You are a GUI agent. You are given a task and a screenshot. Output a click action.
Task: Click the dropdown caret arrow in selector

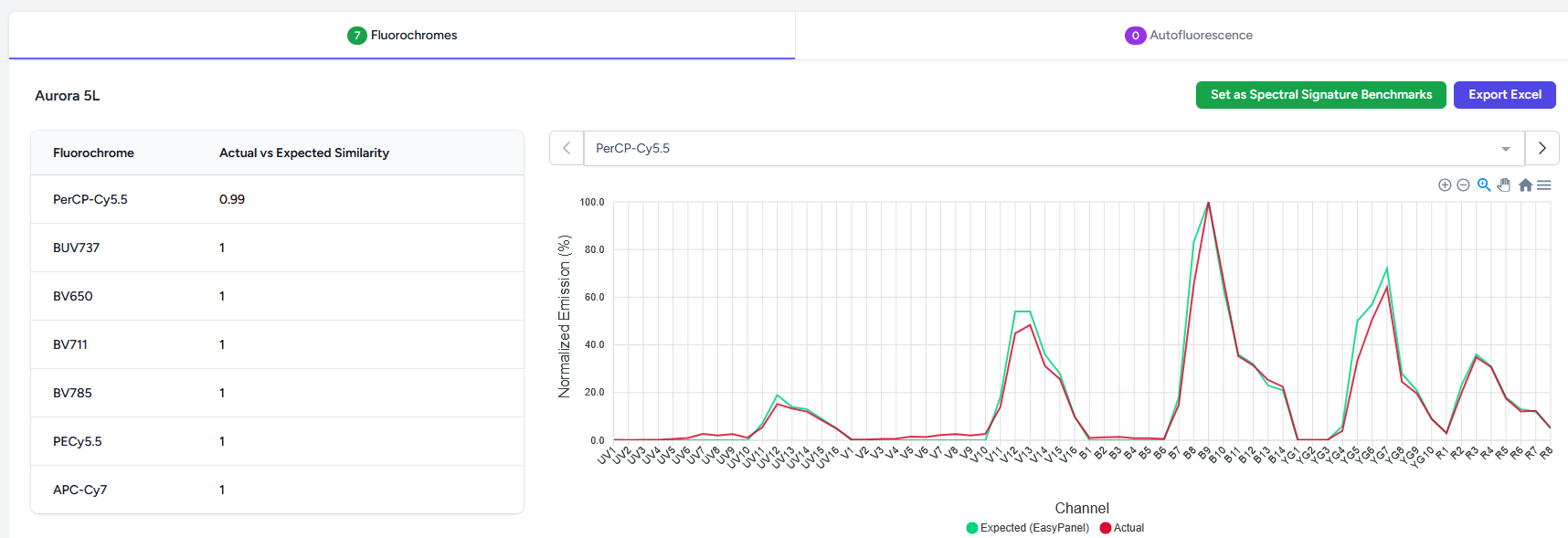1506,149
